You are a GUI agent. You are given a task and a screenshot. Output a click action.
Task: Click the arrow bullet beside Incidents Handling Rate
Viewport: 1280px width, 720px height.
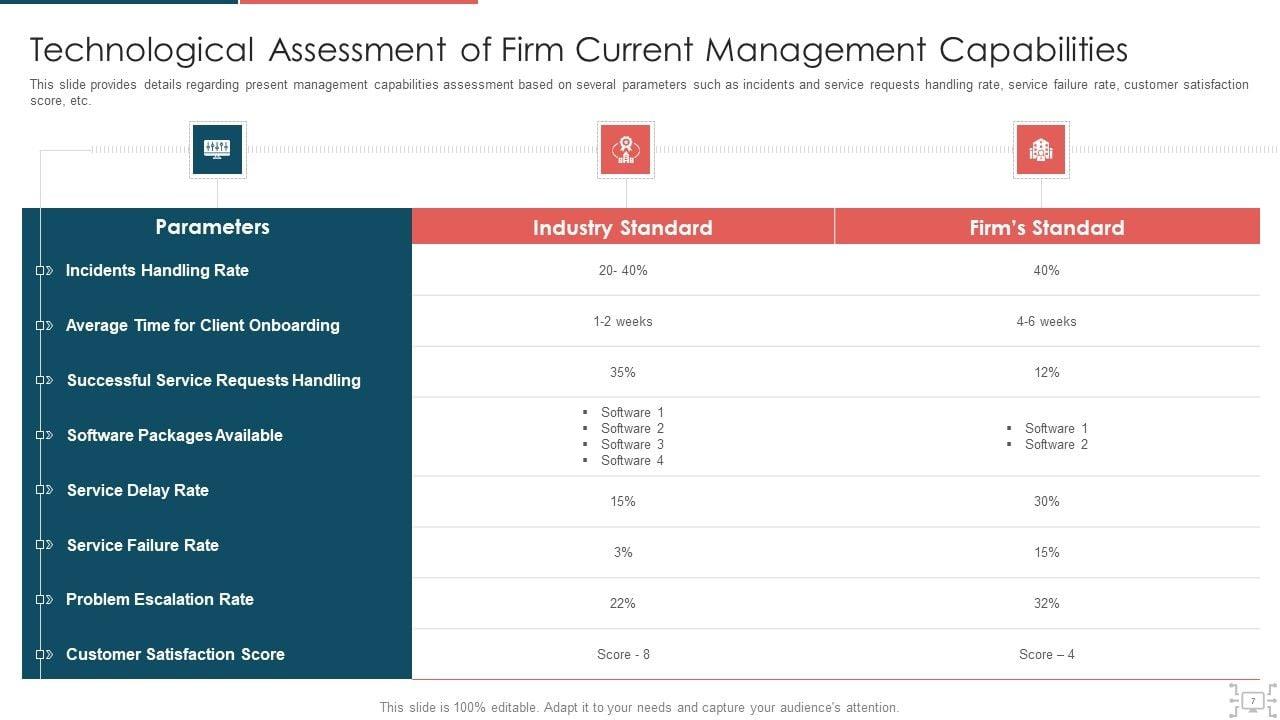click(45, 271)
